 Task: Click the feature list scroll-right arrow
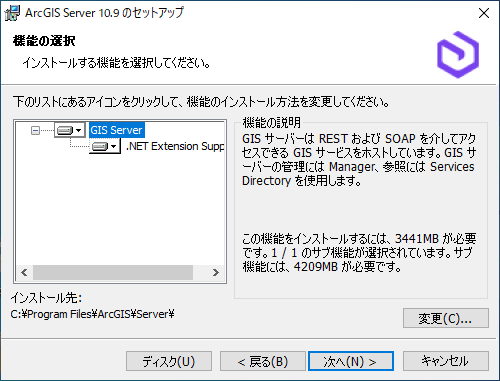(216, 273)
